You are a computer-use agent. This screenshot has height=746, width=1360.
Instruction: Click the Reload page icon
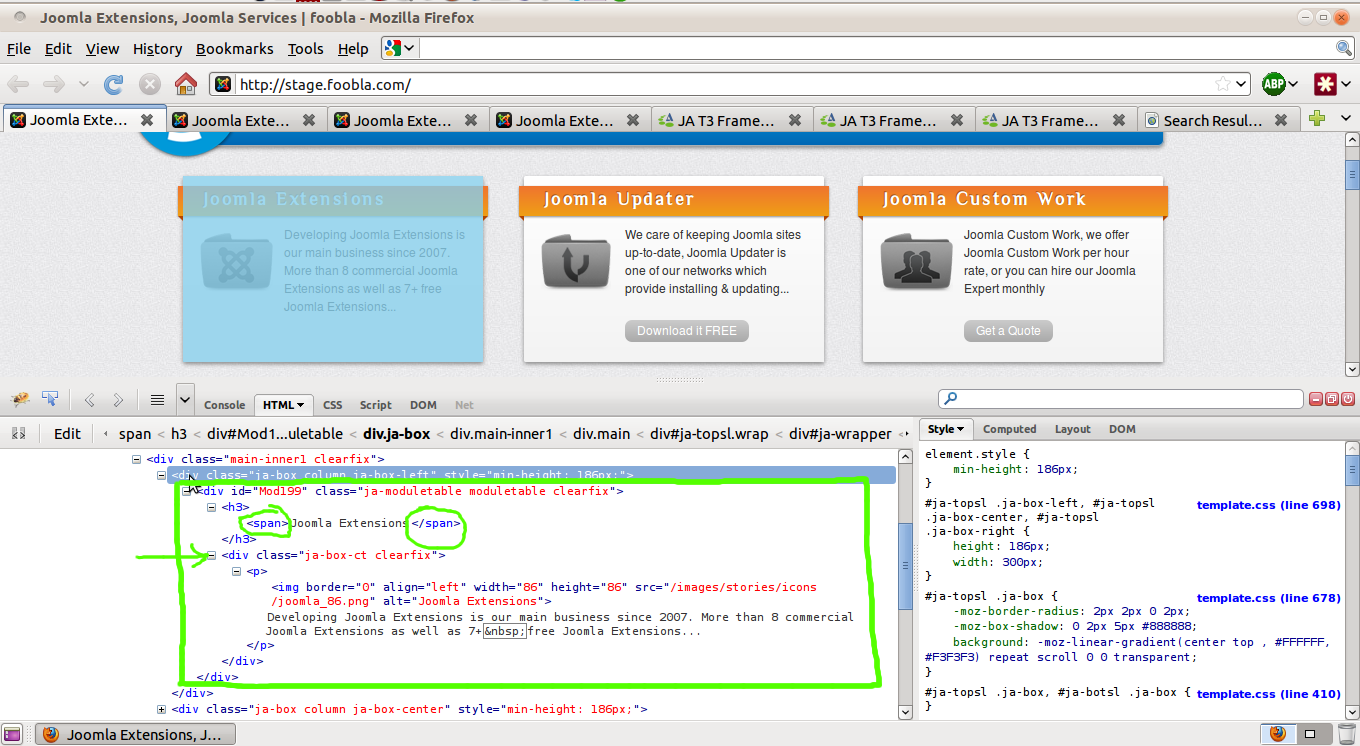pos(115,84)
